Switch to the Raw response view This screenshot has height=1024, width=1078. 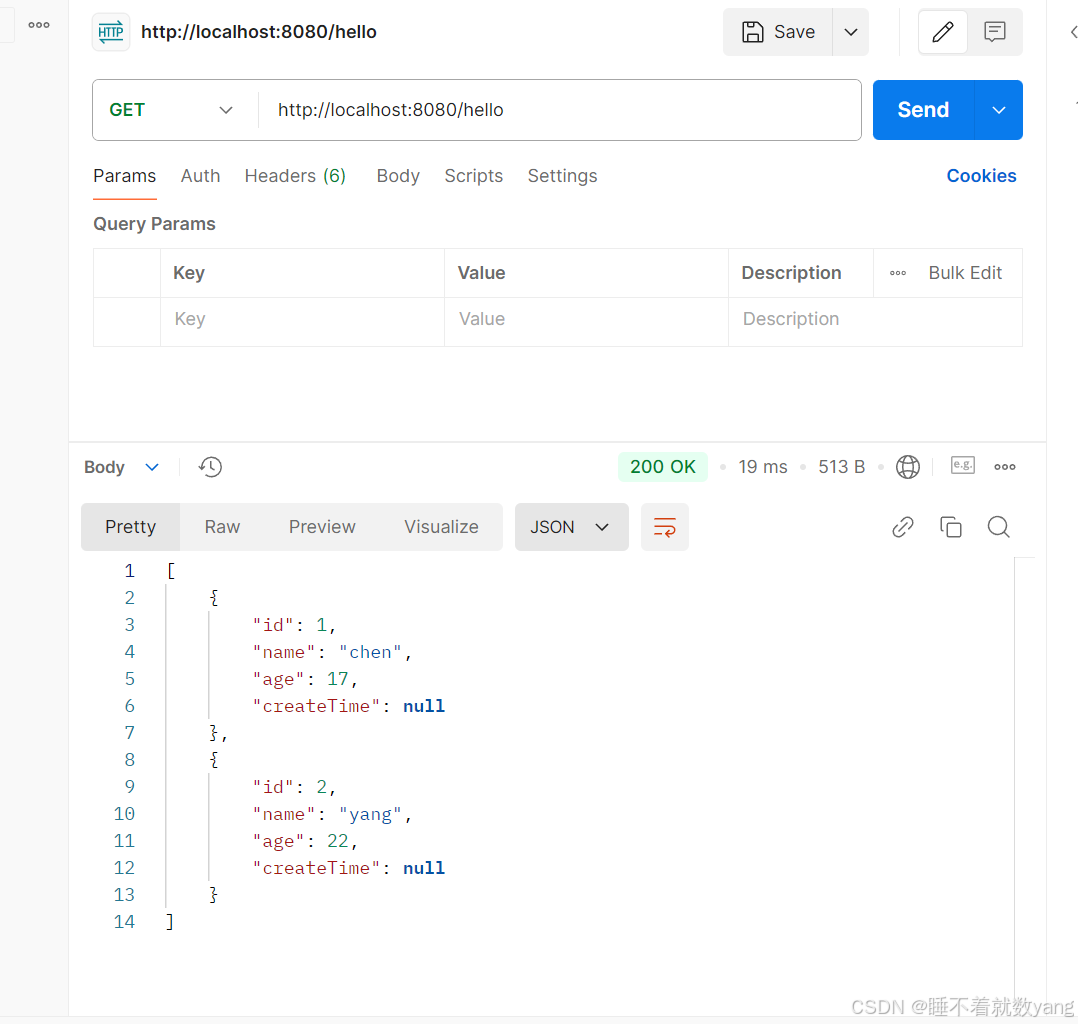coord(221,526)
